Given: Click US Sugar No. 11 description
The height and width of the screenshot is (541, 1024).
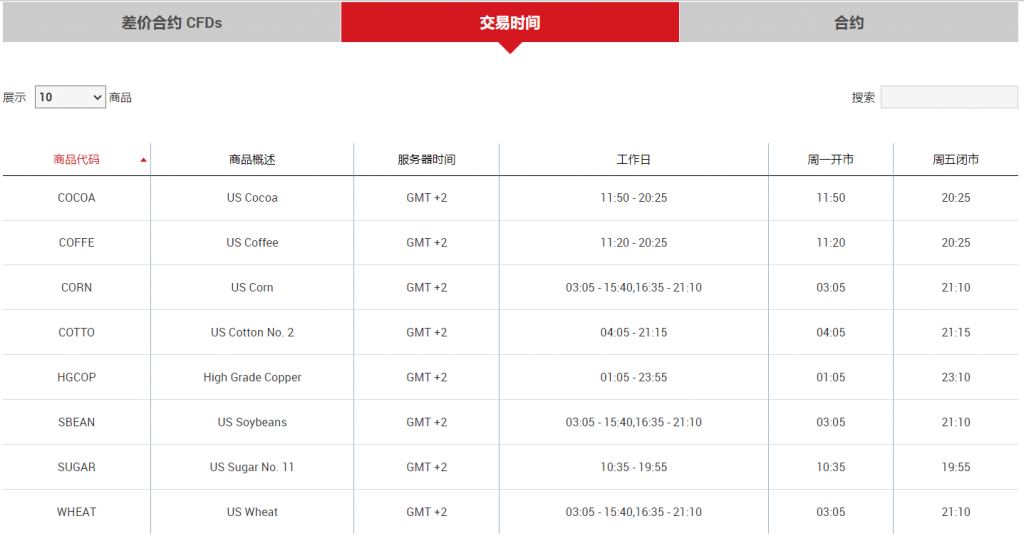Looking at the screenshot, I should click(252, 468).
